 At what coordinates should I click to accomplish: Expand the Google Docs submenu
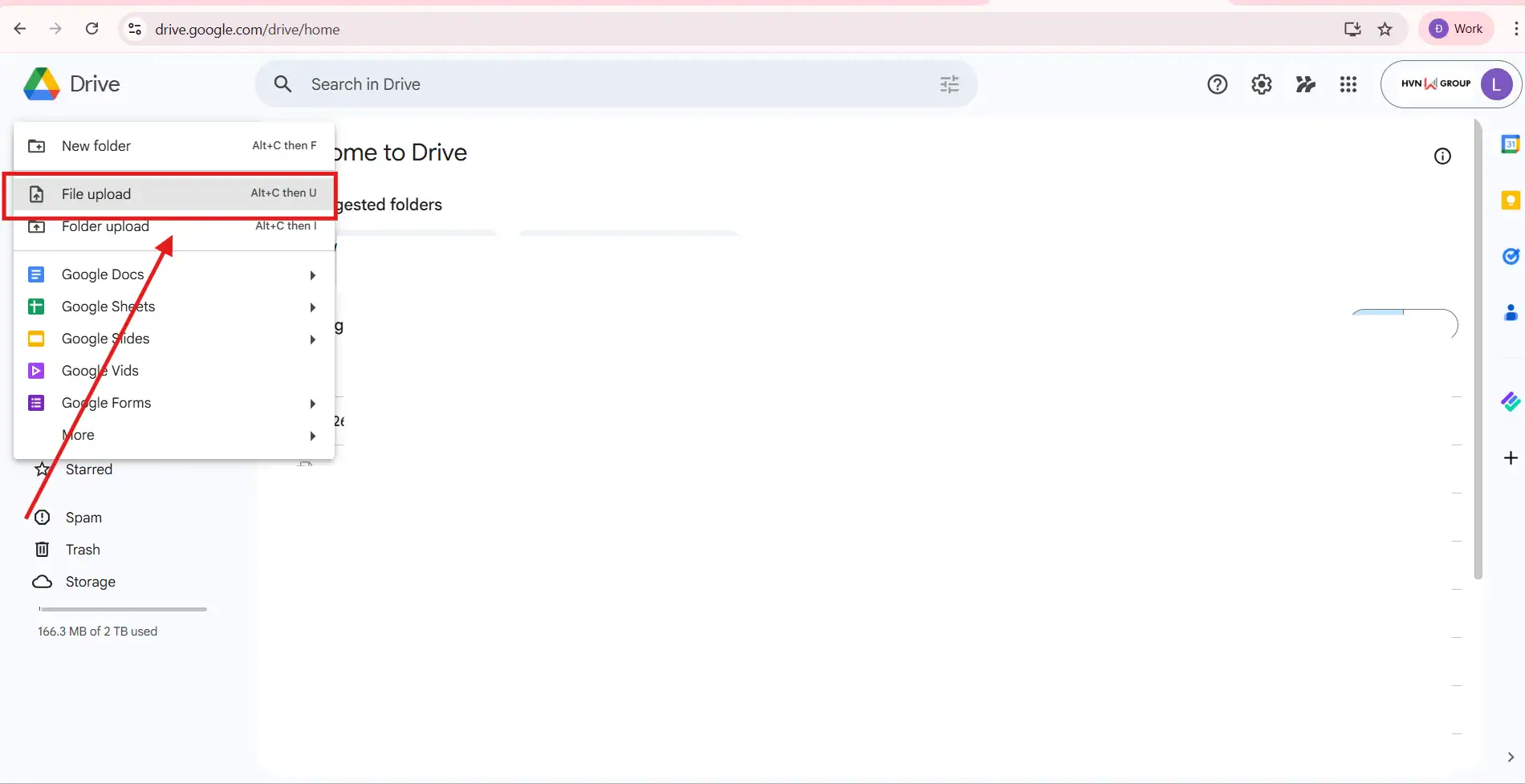pos(312,274)
